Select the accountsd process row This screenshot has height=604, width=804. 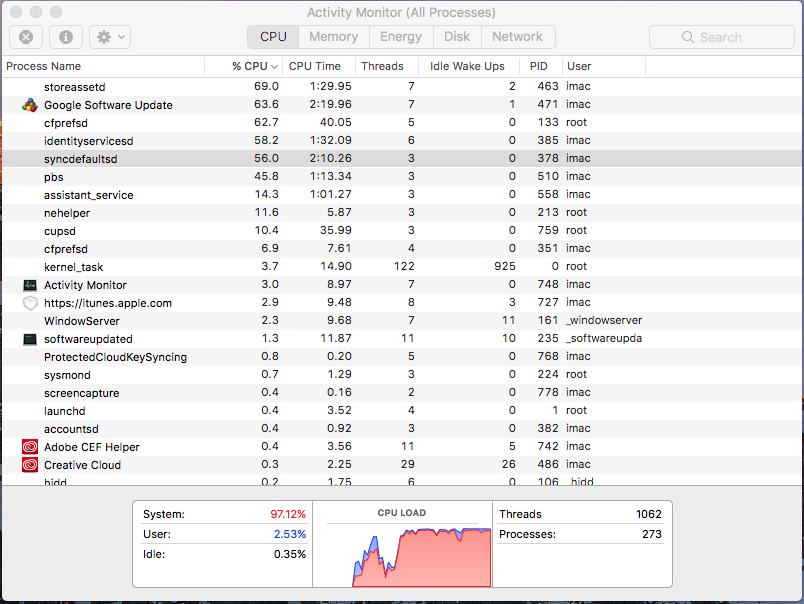click(x=403, y=429)
